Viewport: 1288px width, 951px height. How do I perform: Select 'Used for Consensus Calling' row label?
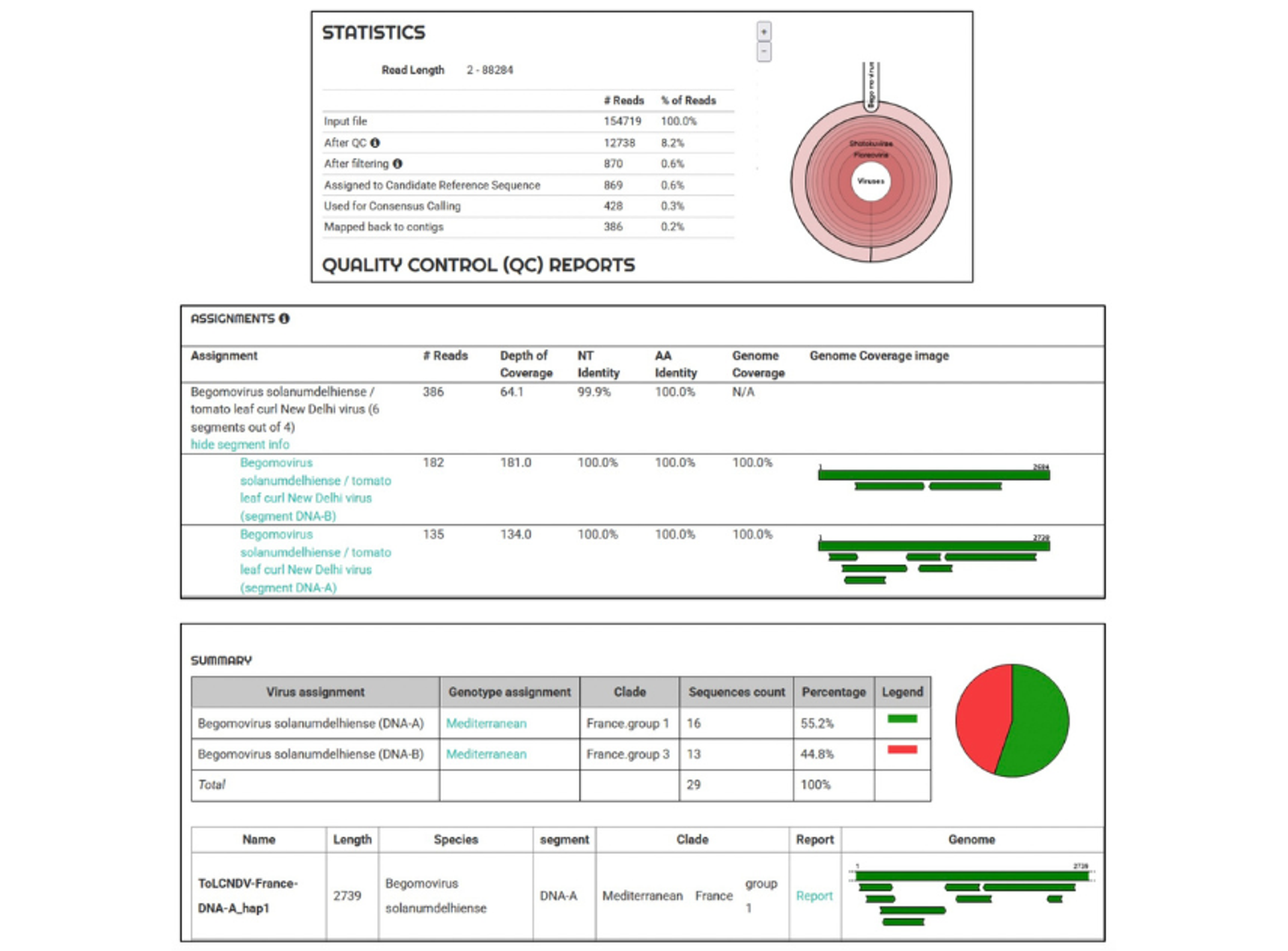tap(392, 206)
